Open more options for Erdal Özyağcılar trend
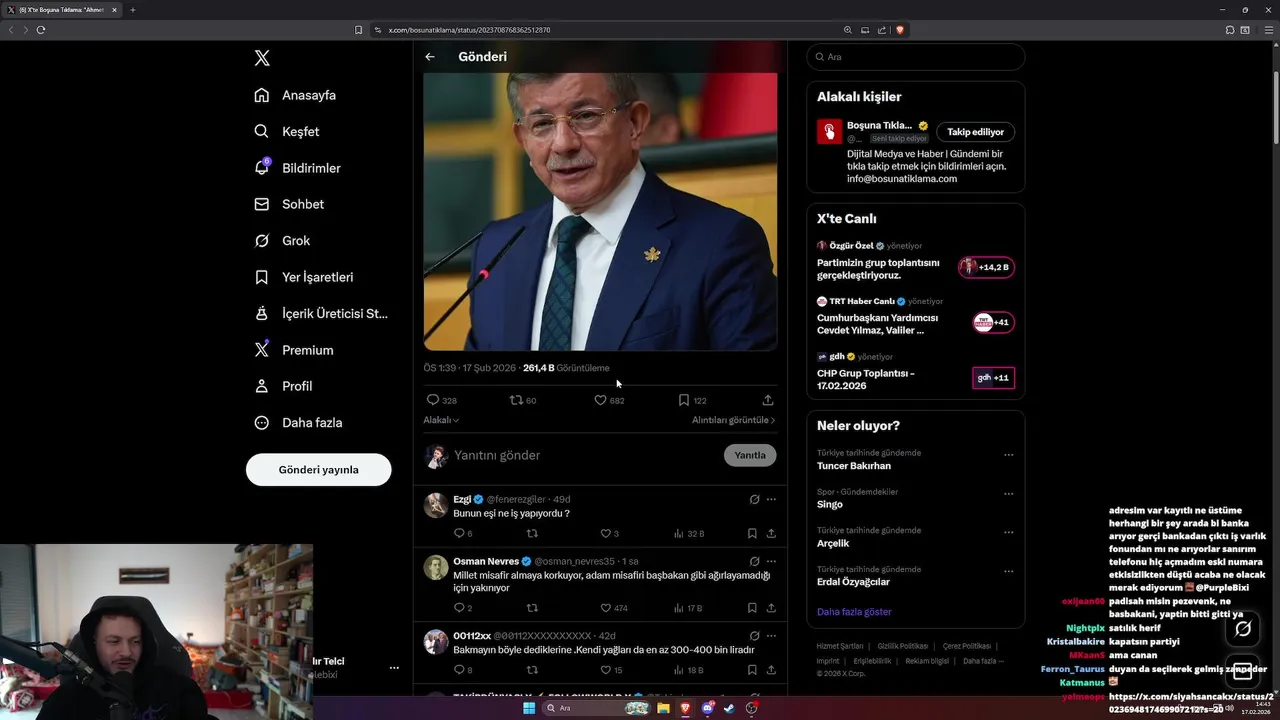1280x720 pixels. (1008, 571)
